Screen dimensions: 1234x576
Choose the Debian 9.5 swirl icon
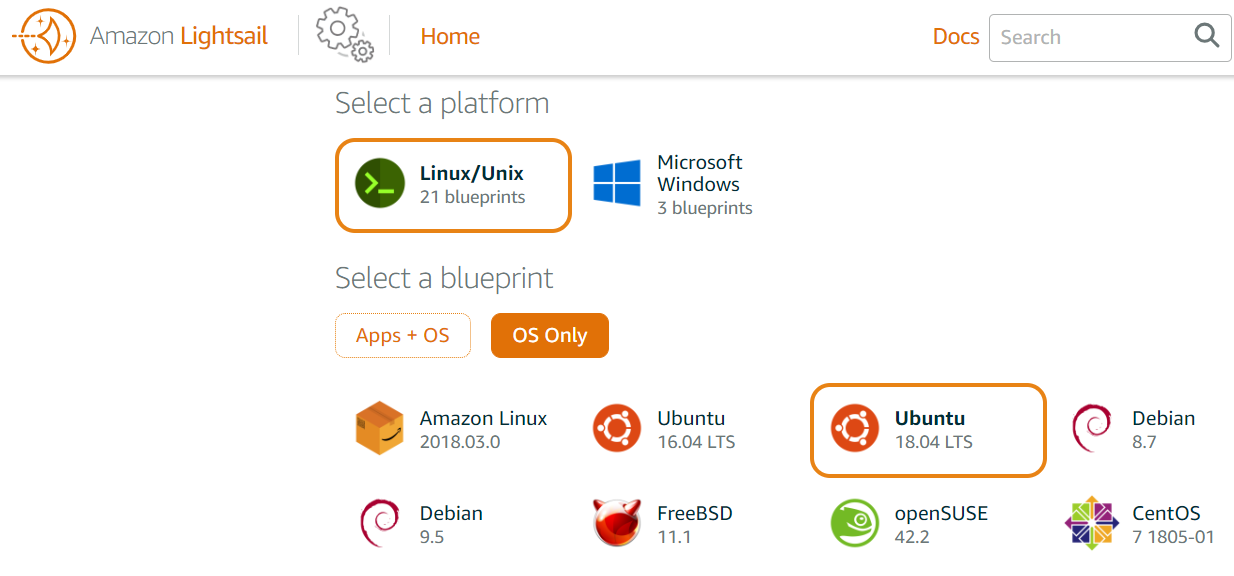click(380, 523)
